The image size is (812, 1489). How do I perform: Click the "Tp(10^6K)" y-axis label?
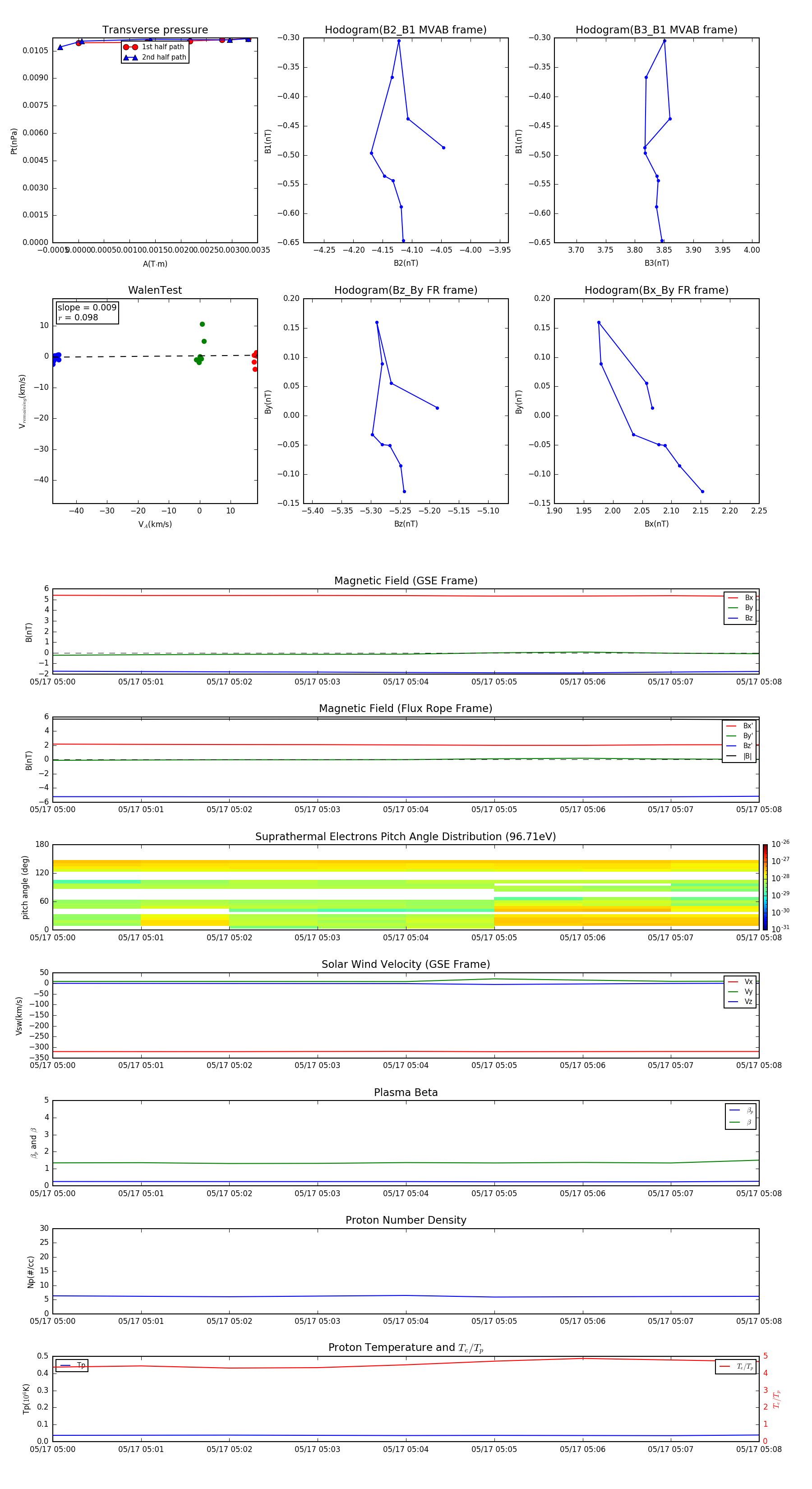coord(26,1399)
